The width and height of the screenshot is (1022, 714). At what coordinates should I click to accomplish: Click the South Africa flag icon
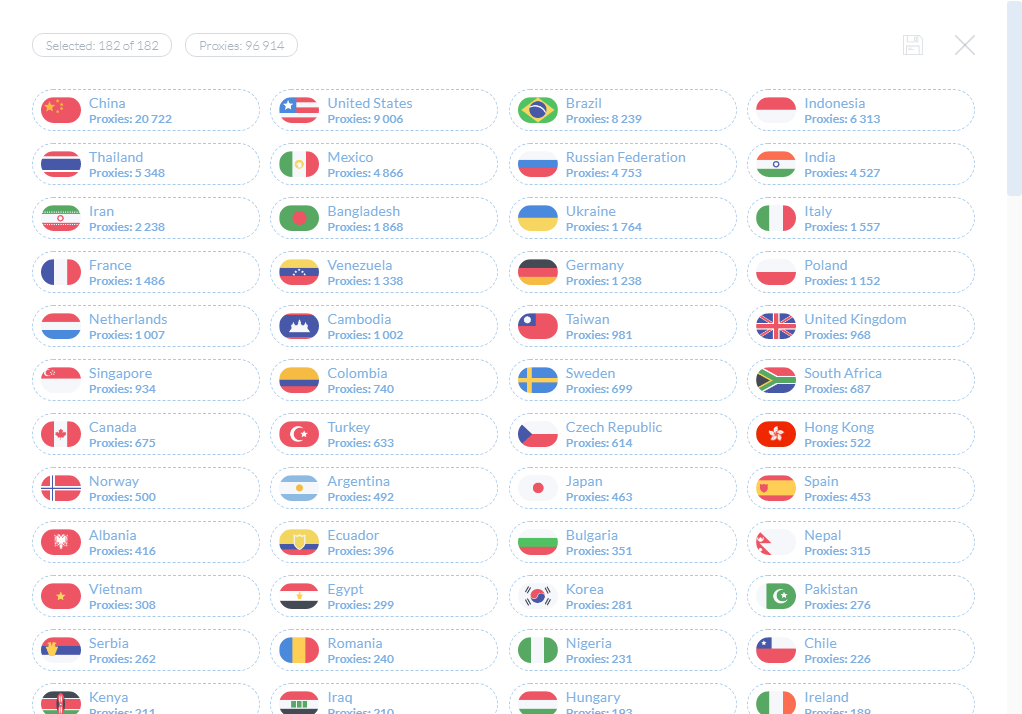[776, 381]
